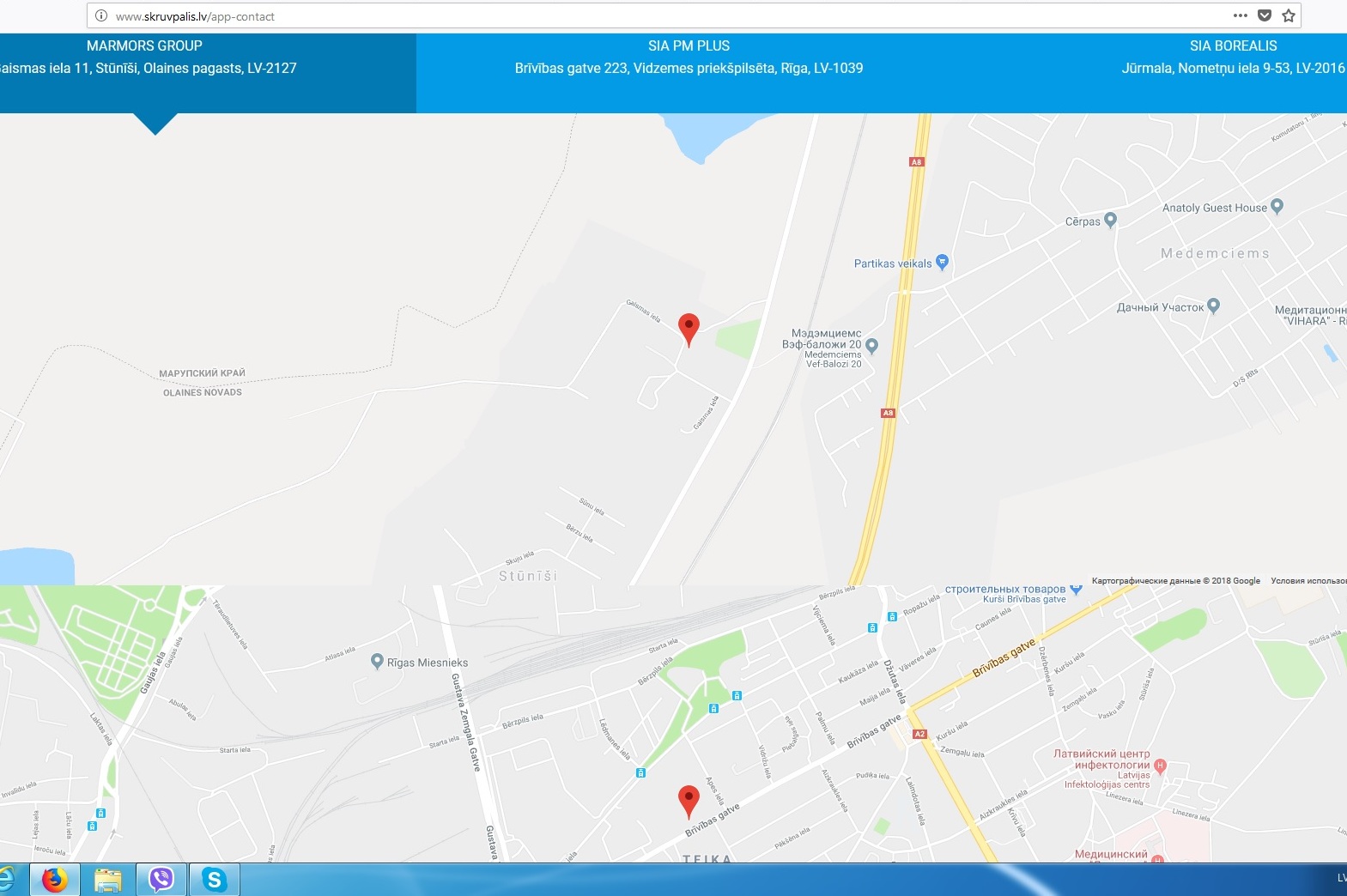Click the Atlasa iela street label

coord(340,655)
